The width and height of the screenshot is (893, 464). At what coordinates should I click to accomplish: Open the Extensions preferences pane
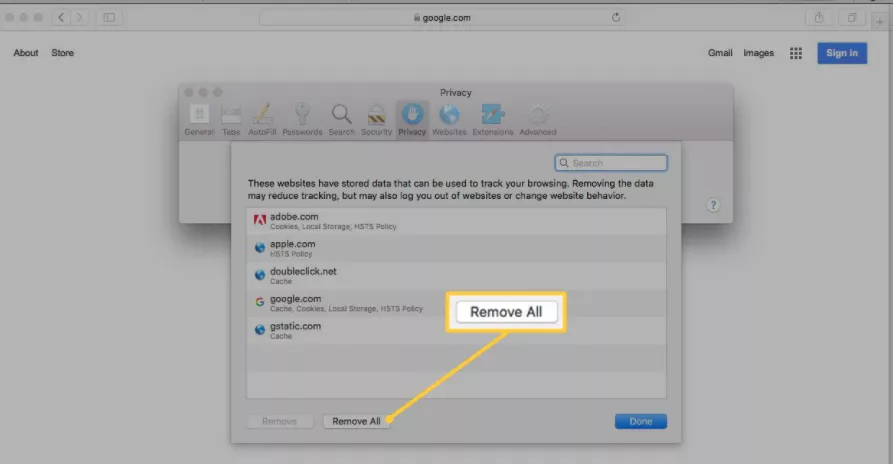[x=492, y=120]
